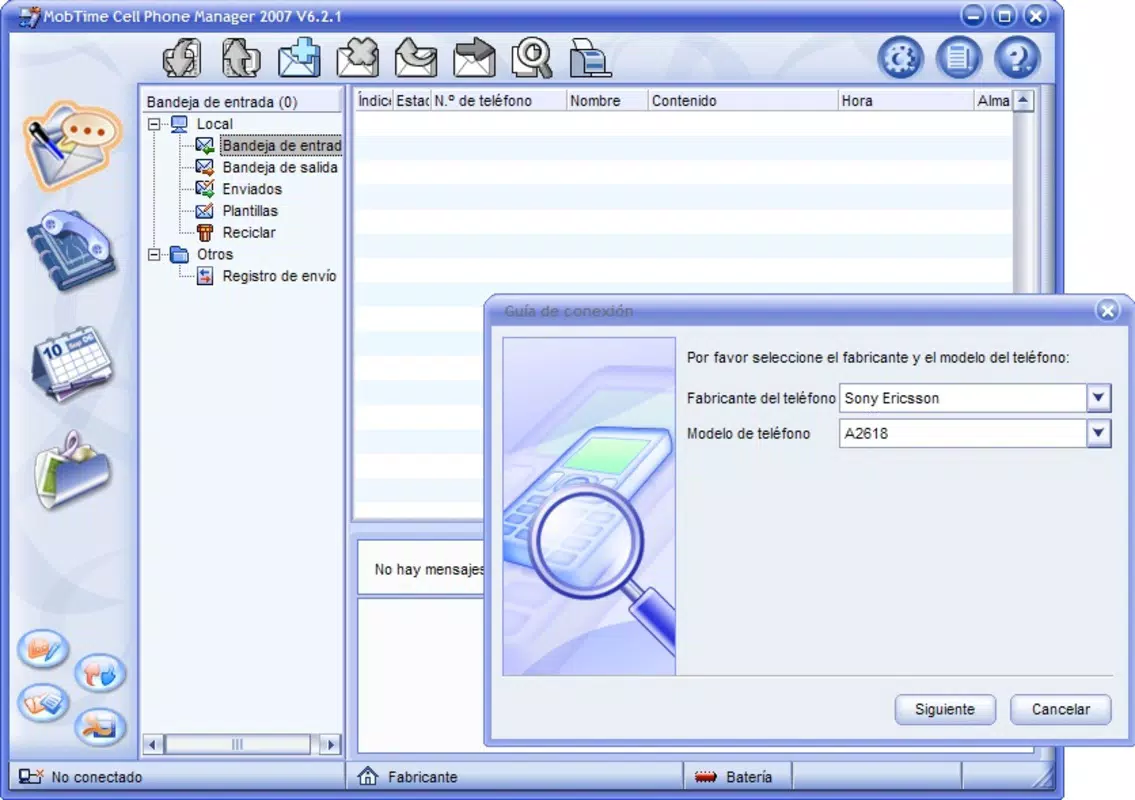1135x800 pixels.
Task: Sort by Contenido column header
Action: click(743, 101)
